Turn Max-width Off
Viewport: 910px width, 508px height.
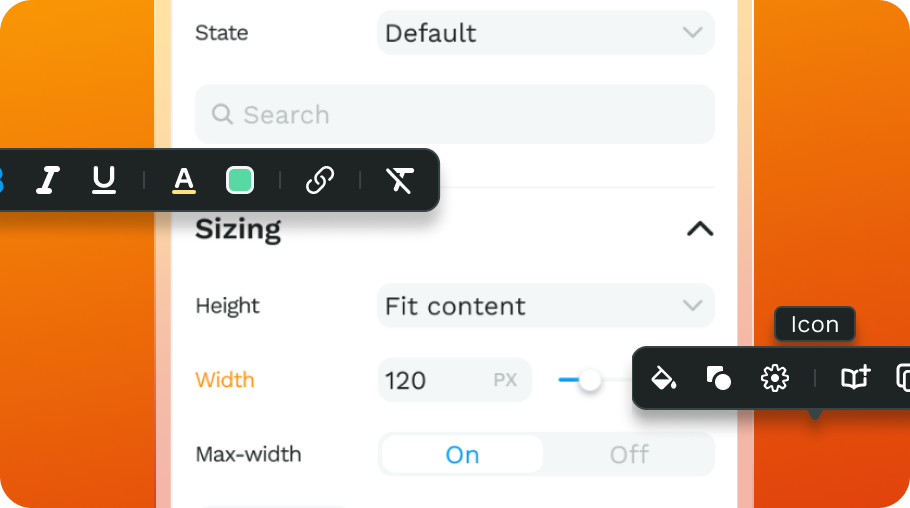(x=629, y=455)
